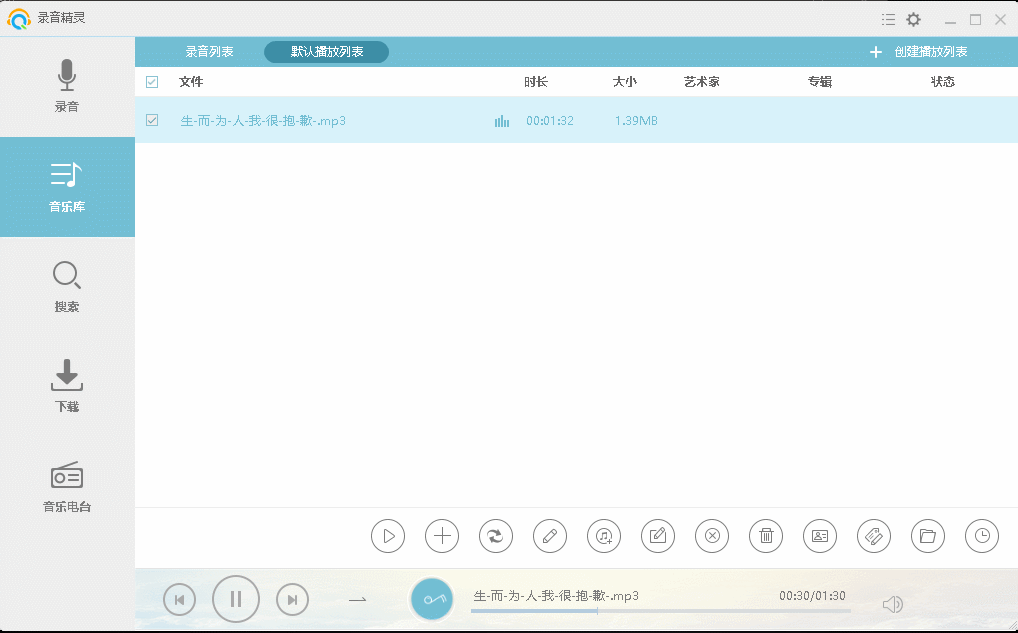Open the 录音 recording section
This screenshot has width=1018, height=633.
(67, 87)
